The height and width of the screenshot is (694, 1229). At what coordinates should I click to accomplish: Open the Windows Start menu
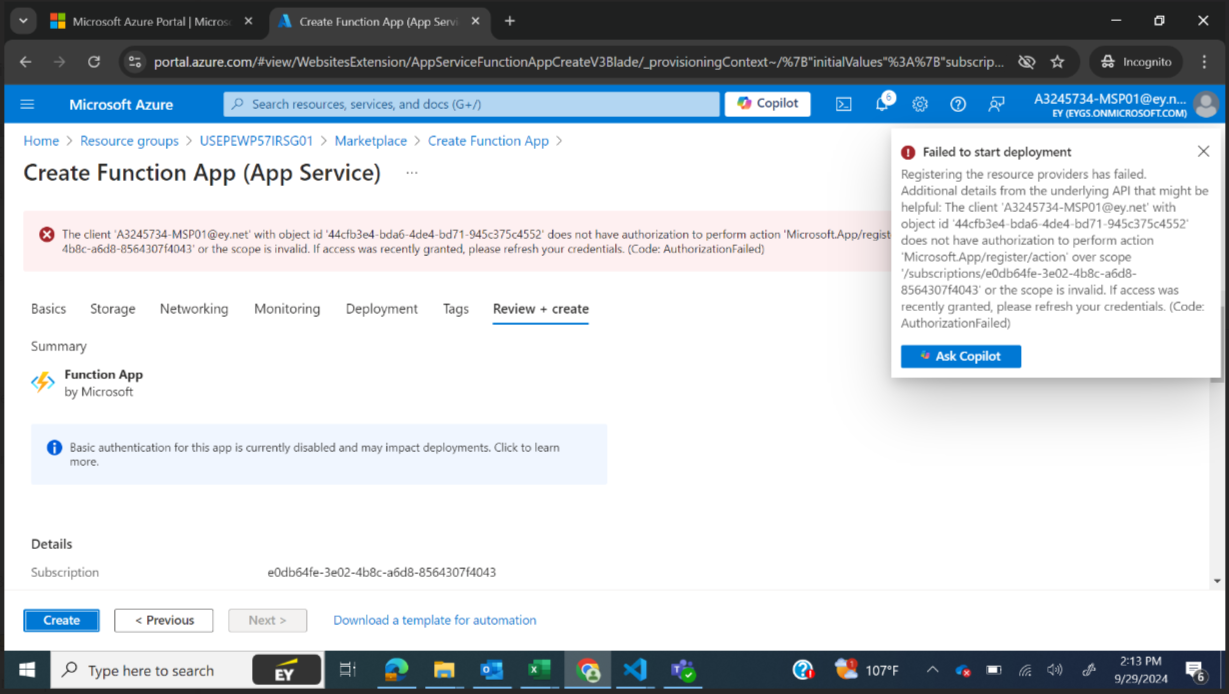[26, 670]
